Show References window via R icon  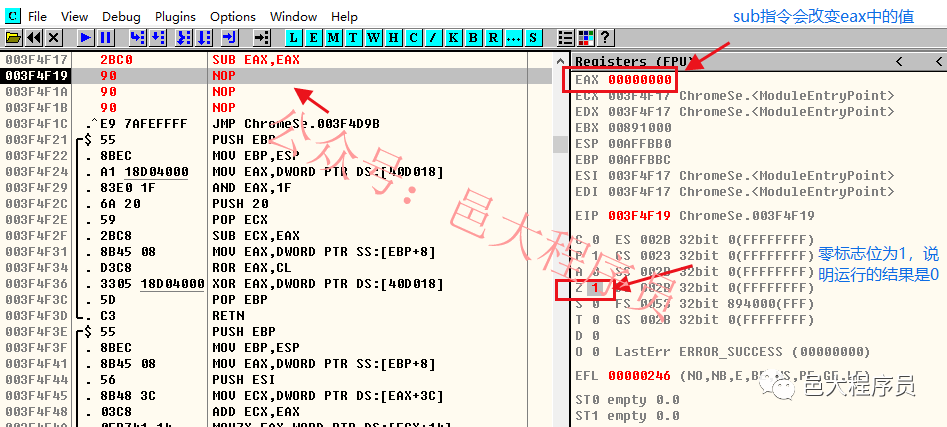coord(493,38)
